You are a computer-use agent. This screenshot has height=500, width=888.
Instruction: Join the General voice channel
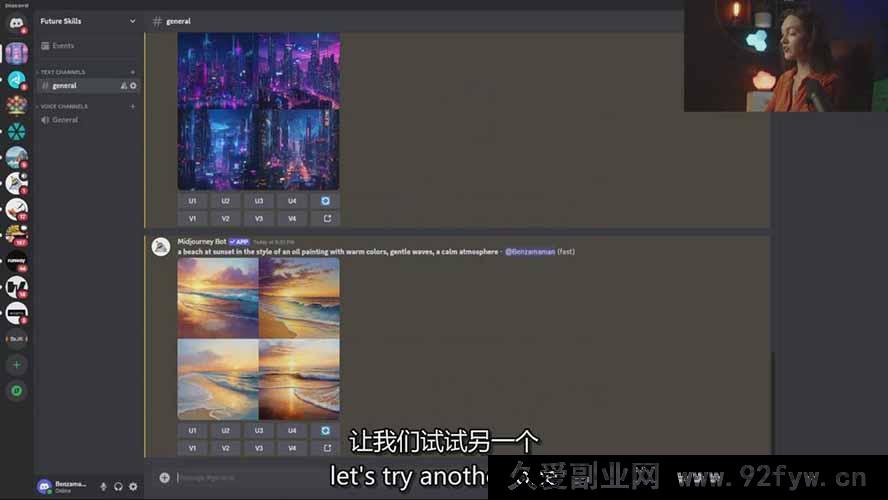pos(65,120)
